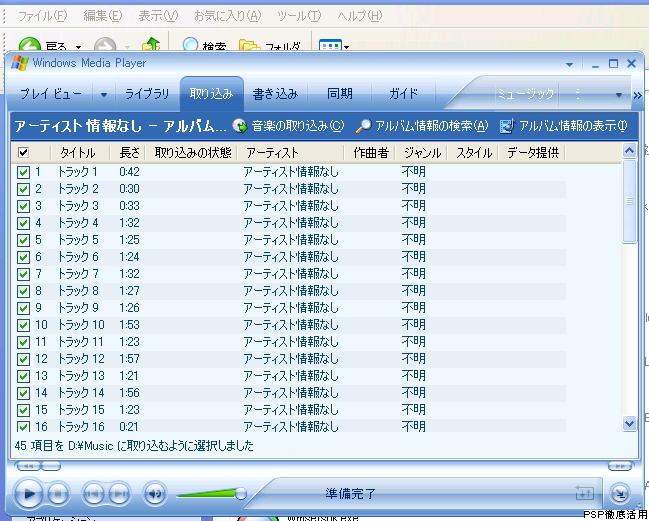Click the Windows Media Player logo icon
The height and width of the screenshot is (521, 649).
tap(20, 63)
